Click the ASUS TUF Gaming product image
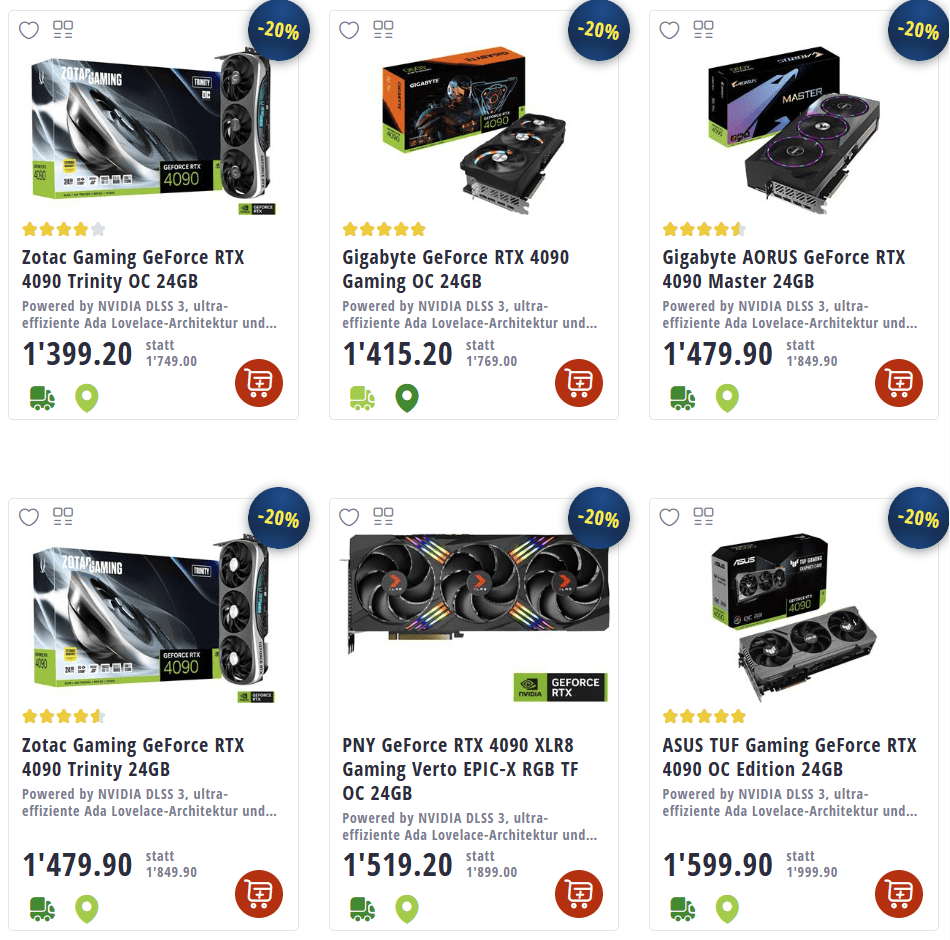Image resolution: width=950 pixels, height=940 pixels. click(x=794, y=618)
